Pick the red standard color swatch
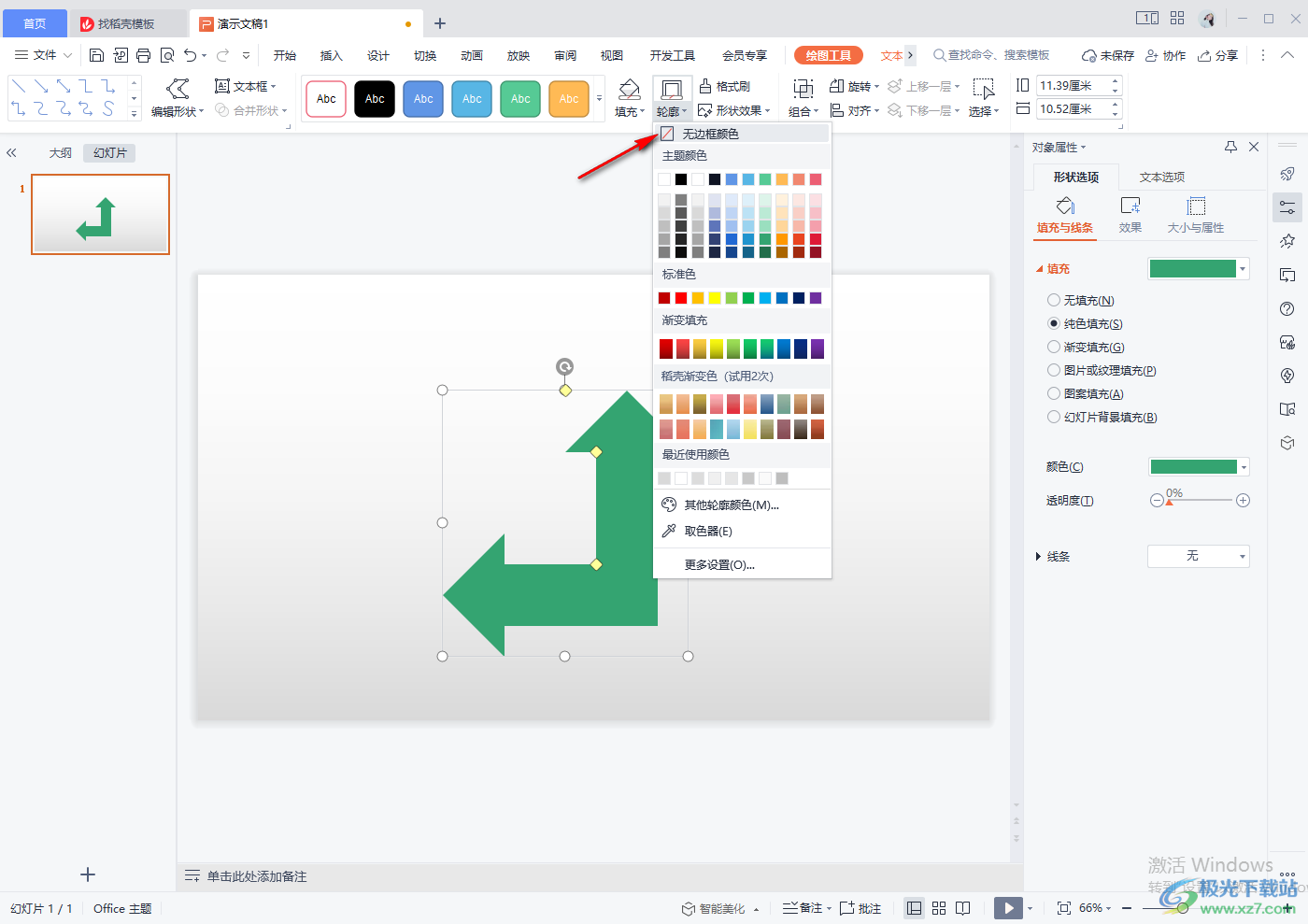Viewport: 1308px width, 924px height. (x=681, y=298)
